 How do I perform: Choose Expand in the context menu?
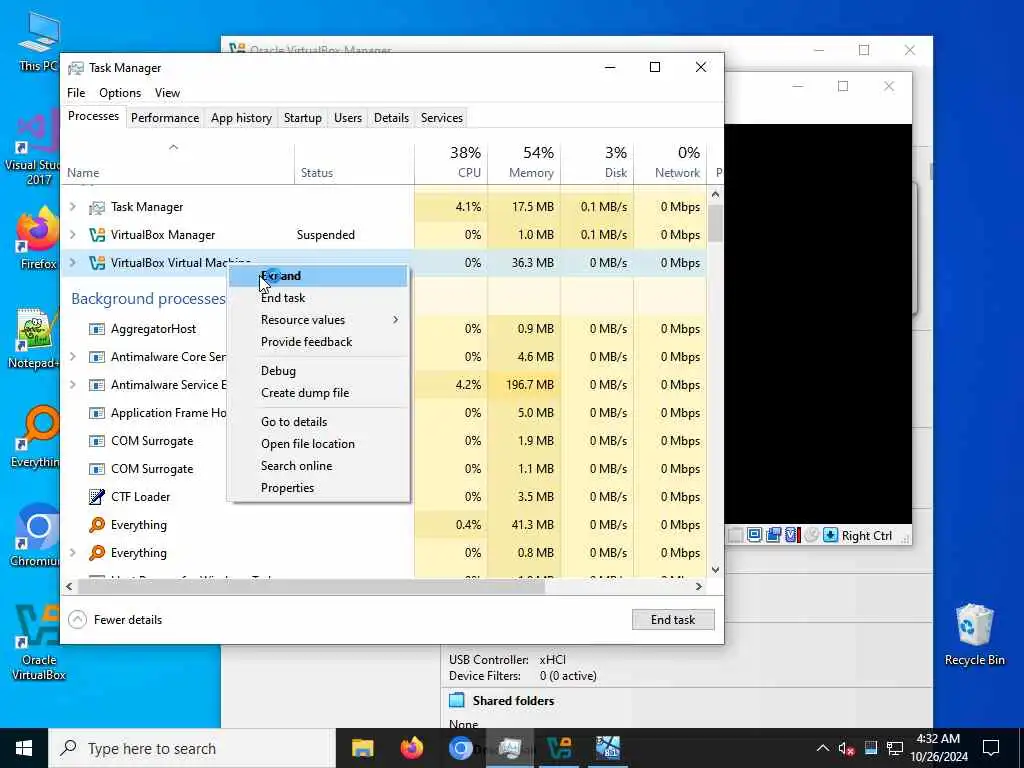point(318,276)
